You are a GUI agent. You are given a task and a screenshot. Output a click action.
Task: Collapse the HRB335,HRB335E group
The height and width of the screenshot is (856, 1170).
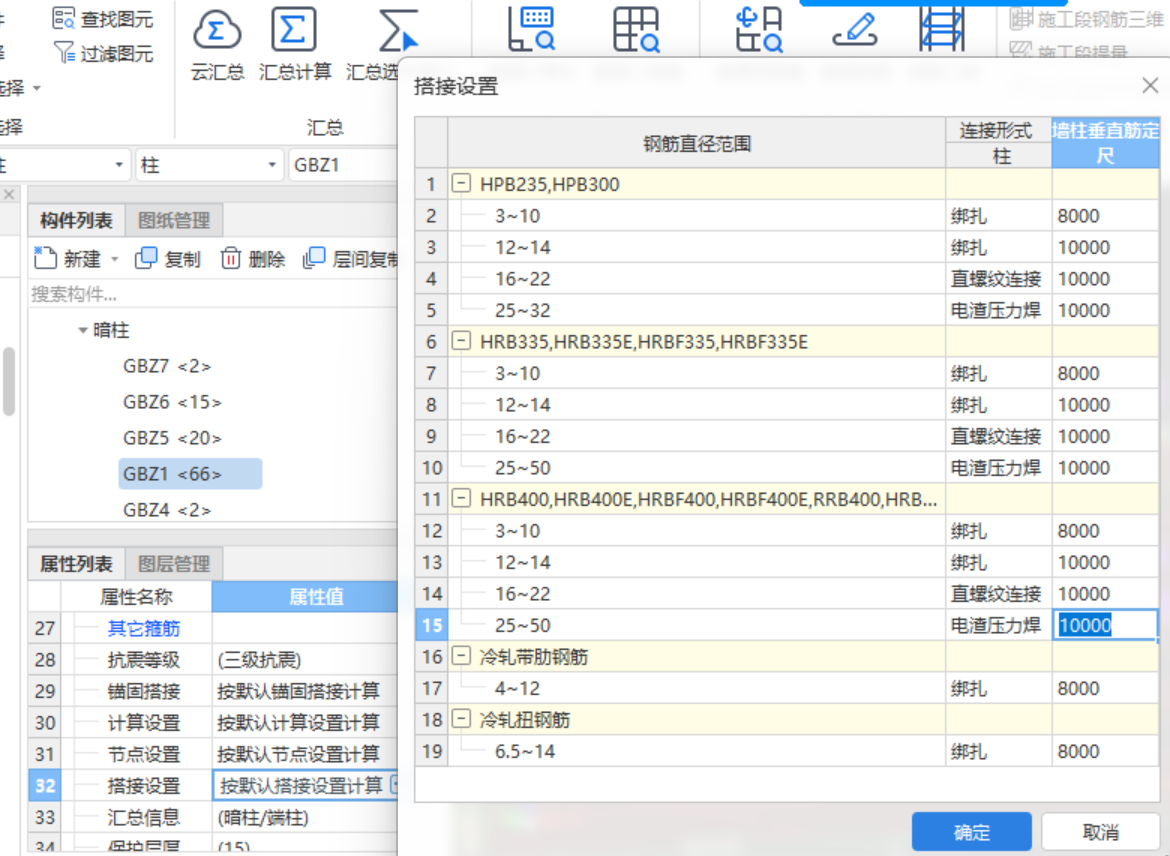pos(461,341)
